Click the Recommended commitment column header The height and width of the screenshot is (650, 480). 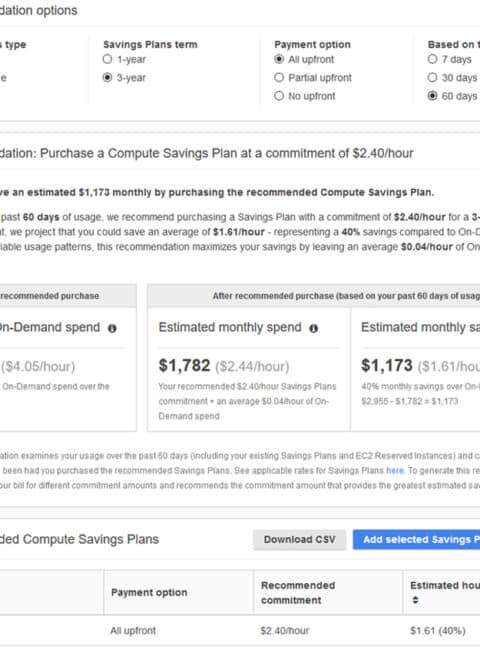pyautogui.click(x=298, y=592)
